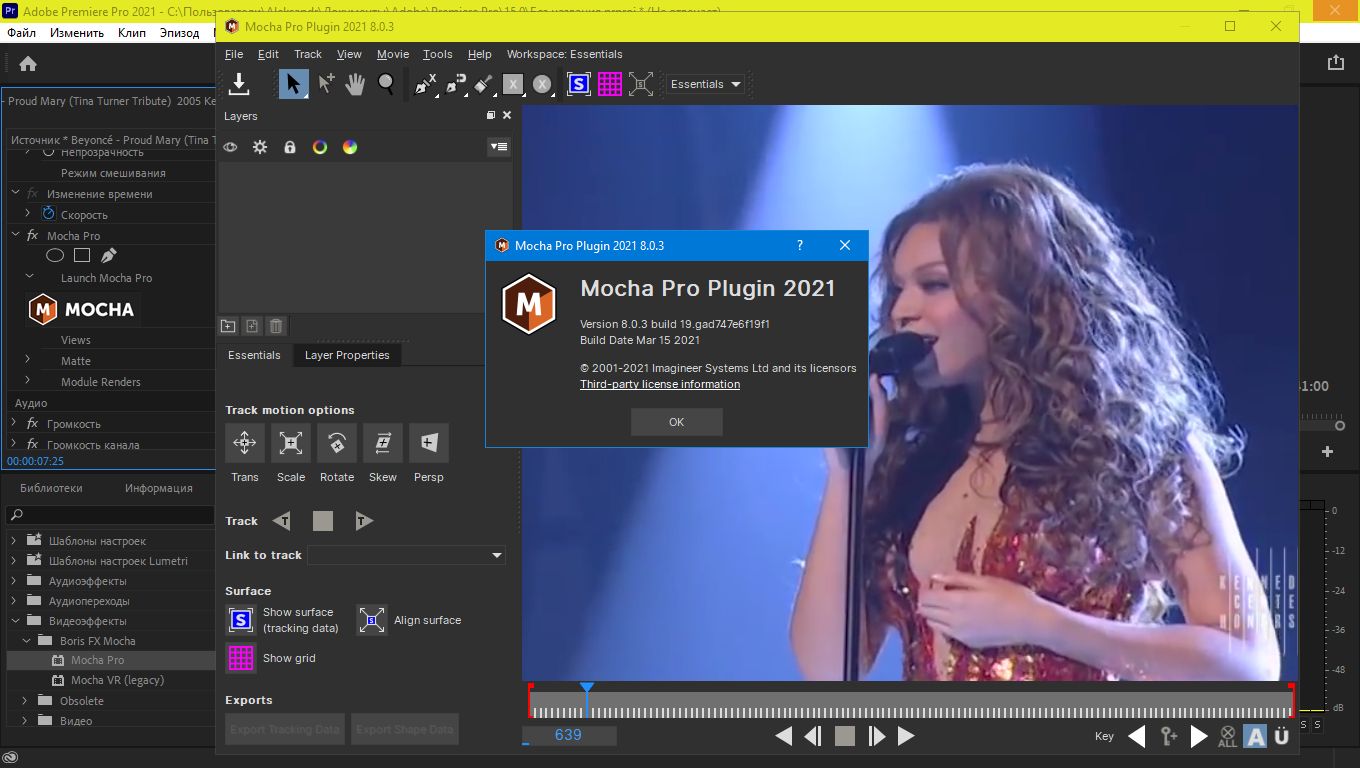
Task: Enable Scale track motion option
Action: point(291,443)
